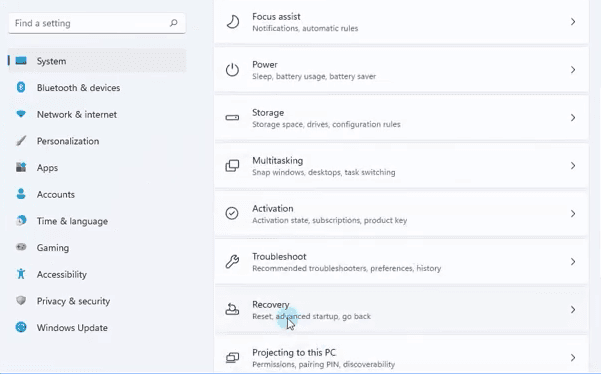601x374 pixels.
Task: Click the Troubleshoot wrench icon
Action: tap(232, 261)
